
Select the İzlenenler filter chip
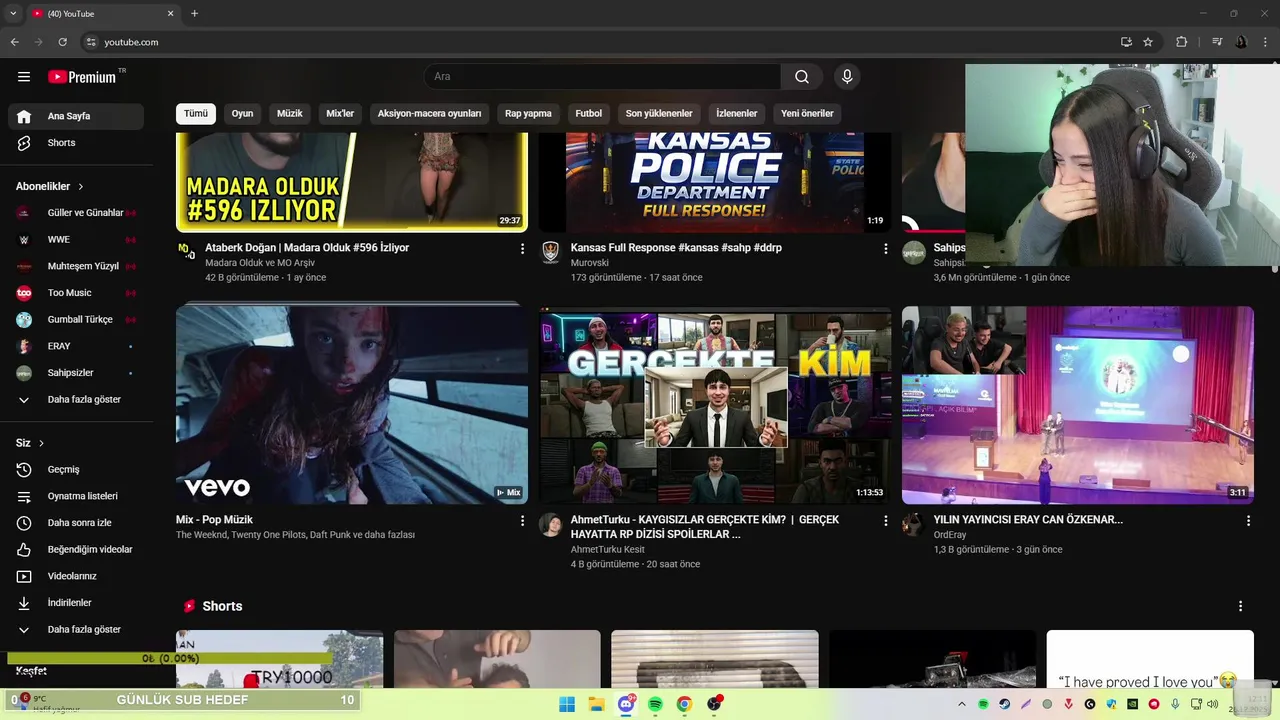point(737,114)
